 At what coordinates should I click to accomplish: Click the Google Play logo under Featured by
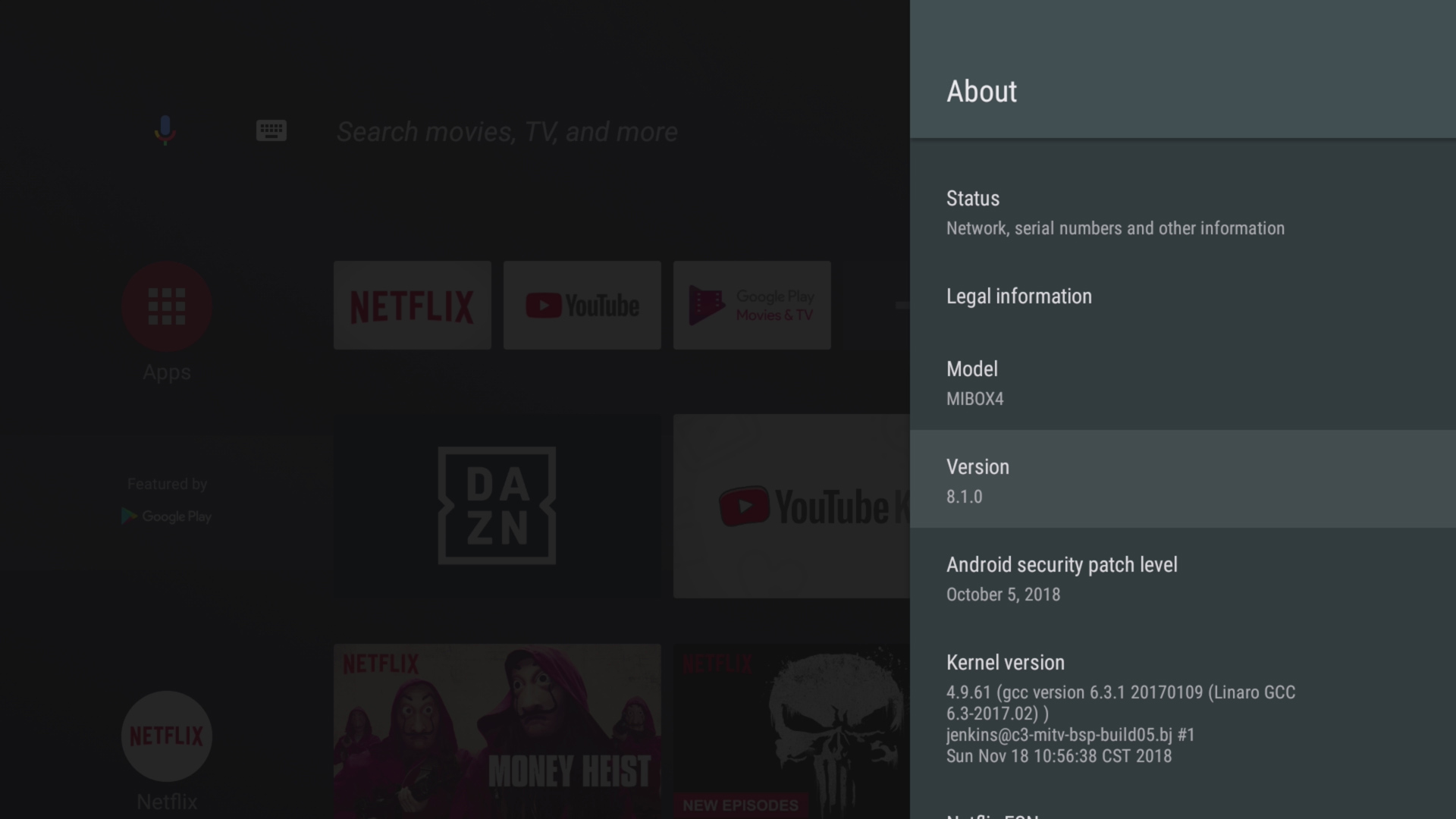[167, 516]
